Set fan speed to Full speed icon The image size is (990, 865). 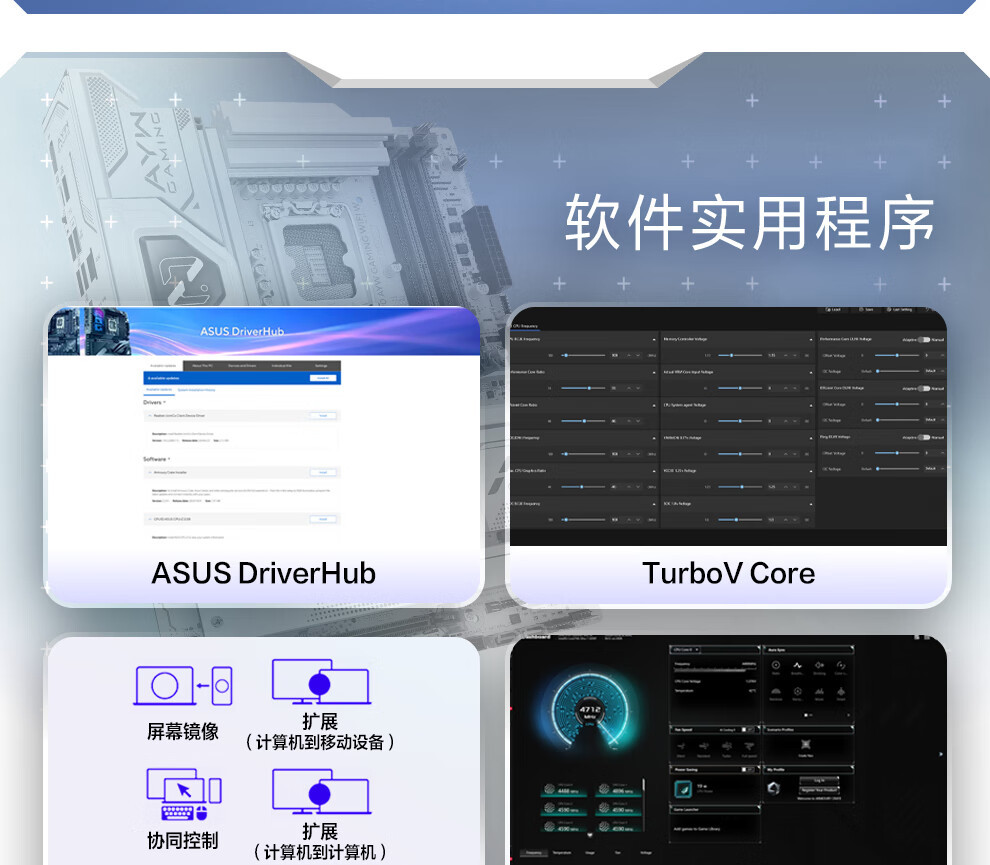(749, 747)
